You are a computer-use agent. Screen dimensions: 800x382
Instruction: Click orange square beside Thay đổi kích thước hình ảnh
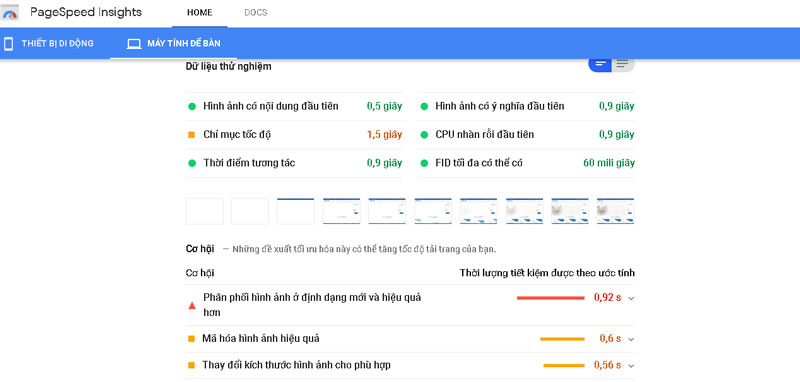click(192, 365)
